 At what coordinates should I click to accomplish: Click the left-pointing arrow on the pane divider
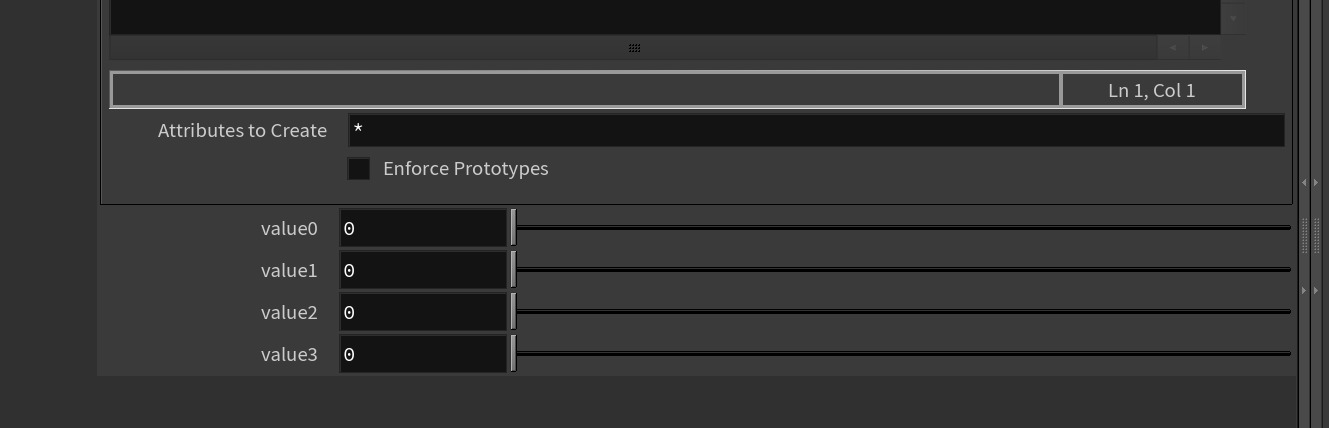point(1304,182)
